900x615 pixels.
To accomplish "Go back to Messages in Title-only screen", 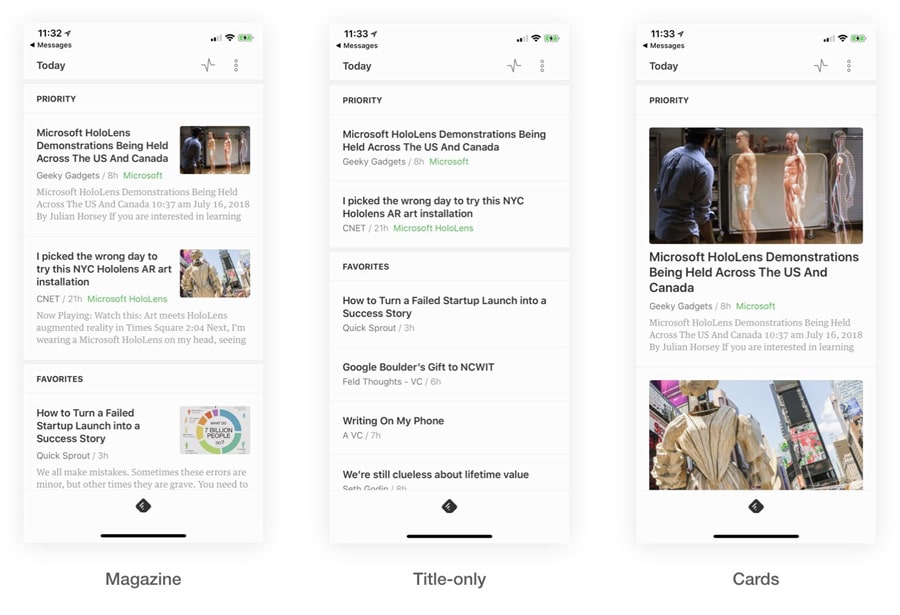I will tap(357, 45).
